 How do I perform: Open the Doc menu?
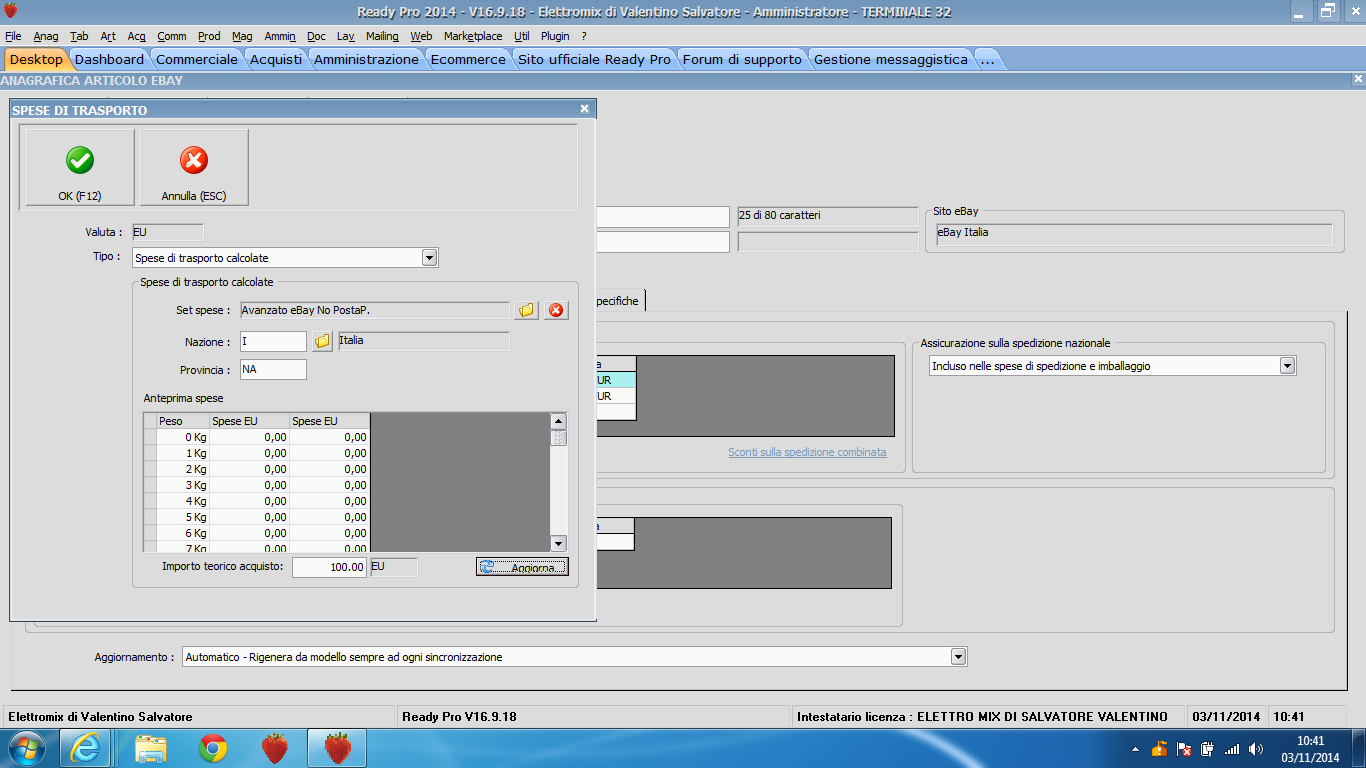[316, 36]
